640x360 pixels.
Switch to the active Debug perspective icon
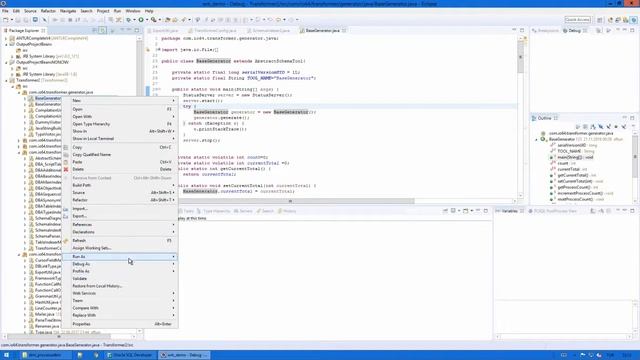(x=634, y=20)
